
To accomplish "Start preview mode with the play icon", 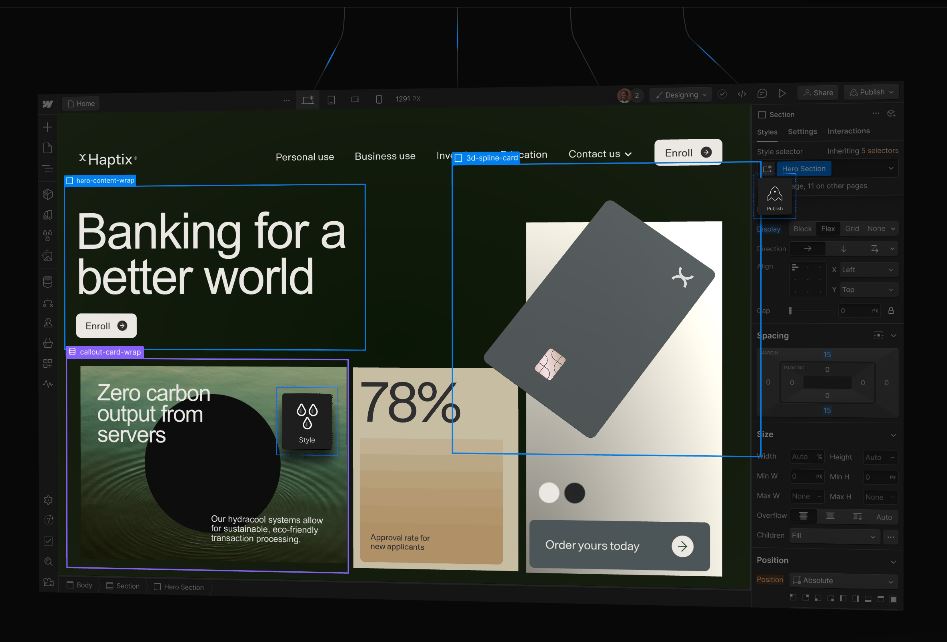I will point(782,93).
